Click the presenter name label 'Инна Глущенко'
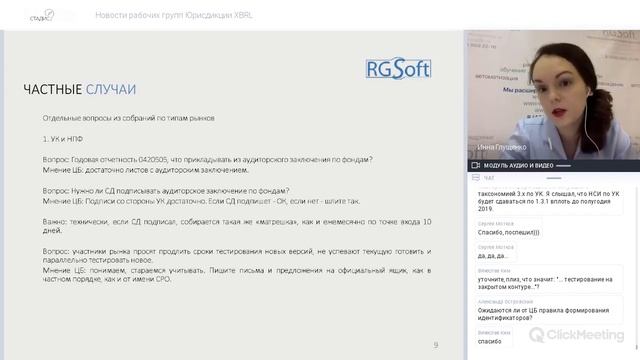Image resolution: width=640 pixels, height=360 pixels. tap(502, 147)
